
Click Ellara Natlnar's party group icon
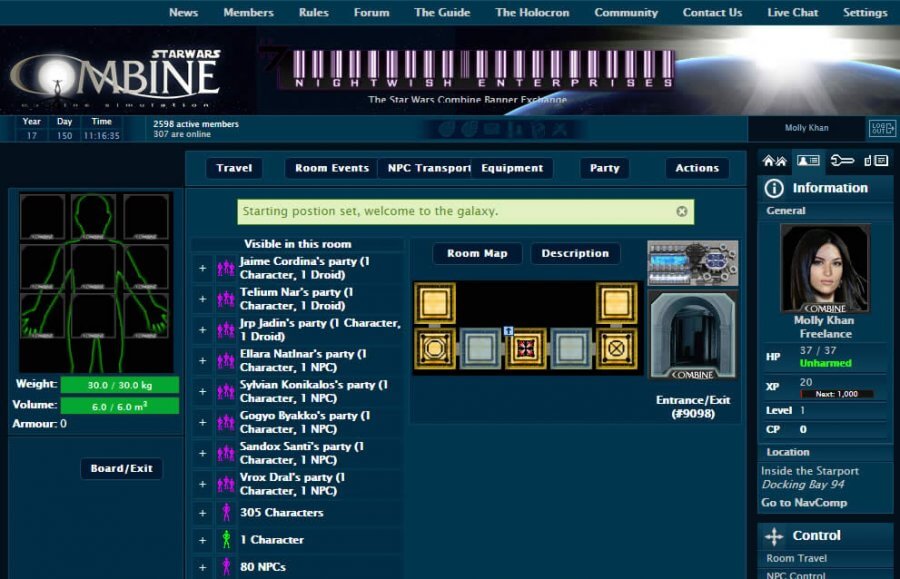pyautogui.click(x=226, y=361)
